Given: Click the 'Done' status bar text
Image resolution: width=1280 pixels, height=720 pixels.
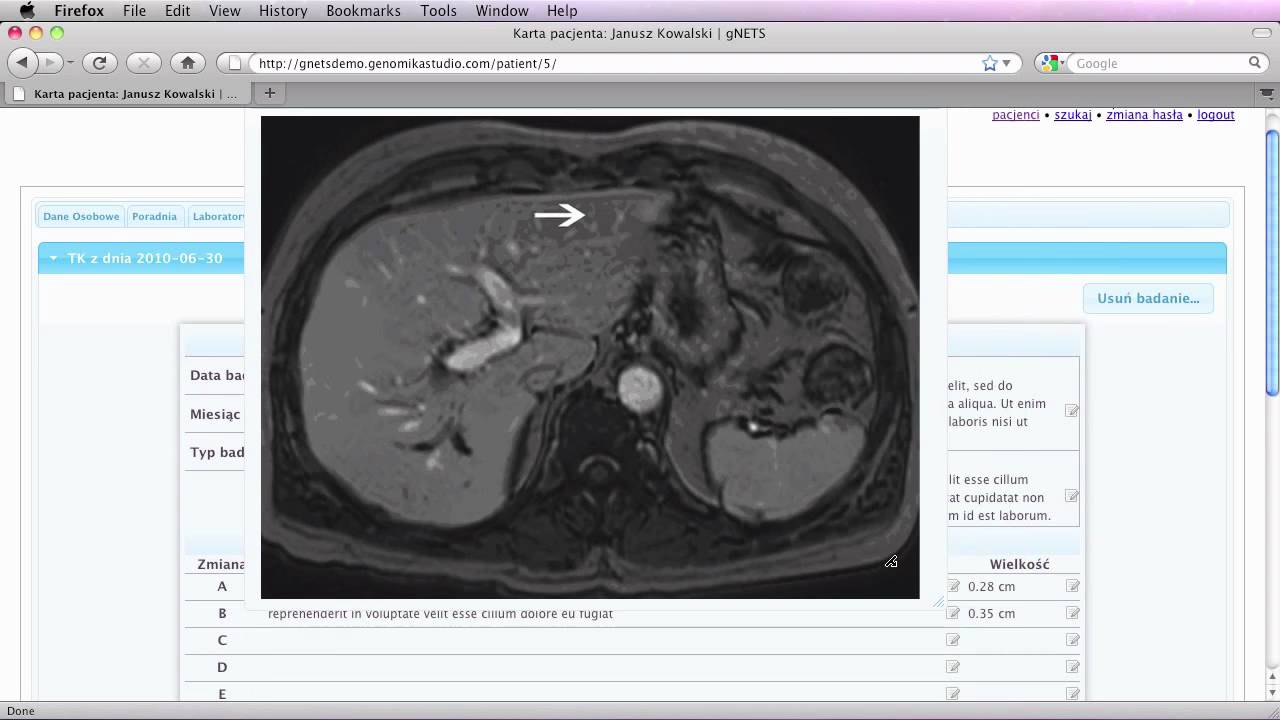Looking at the screenshot, I should (x=20, y=711).
